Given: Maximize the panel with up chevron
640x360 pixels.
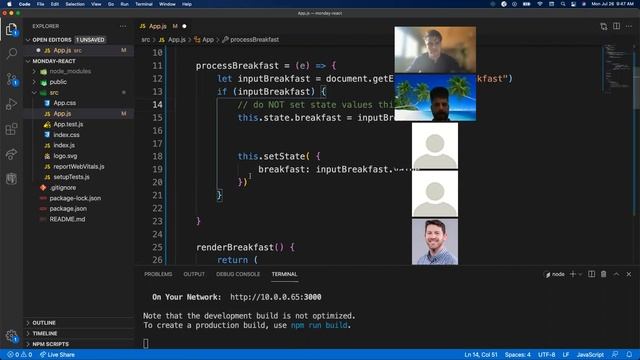Looking at the screenshot, I should (616, 274).
